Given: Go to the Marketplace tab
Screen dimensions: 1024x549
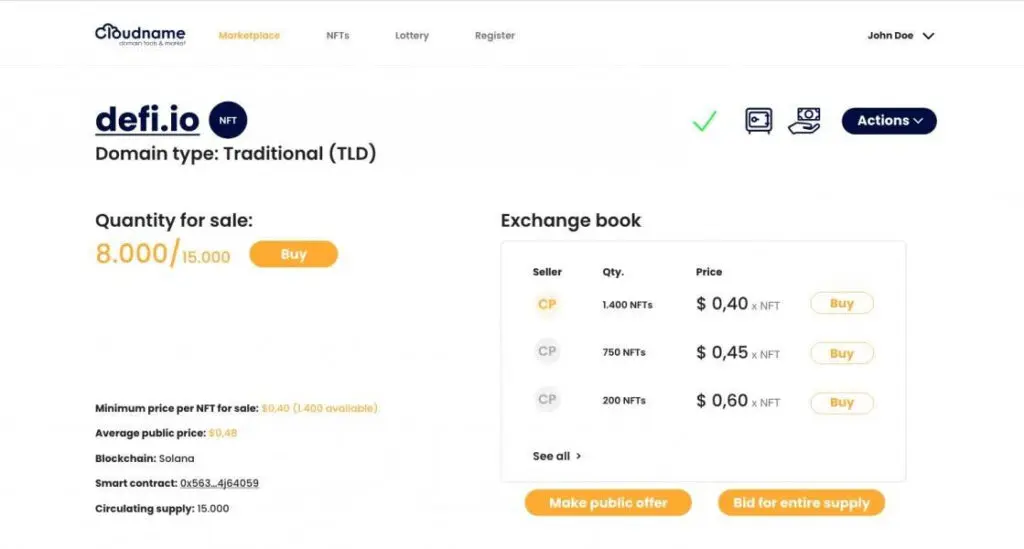Looking at the screenshot, I should 249,36.
